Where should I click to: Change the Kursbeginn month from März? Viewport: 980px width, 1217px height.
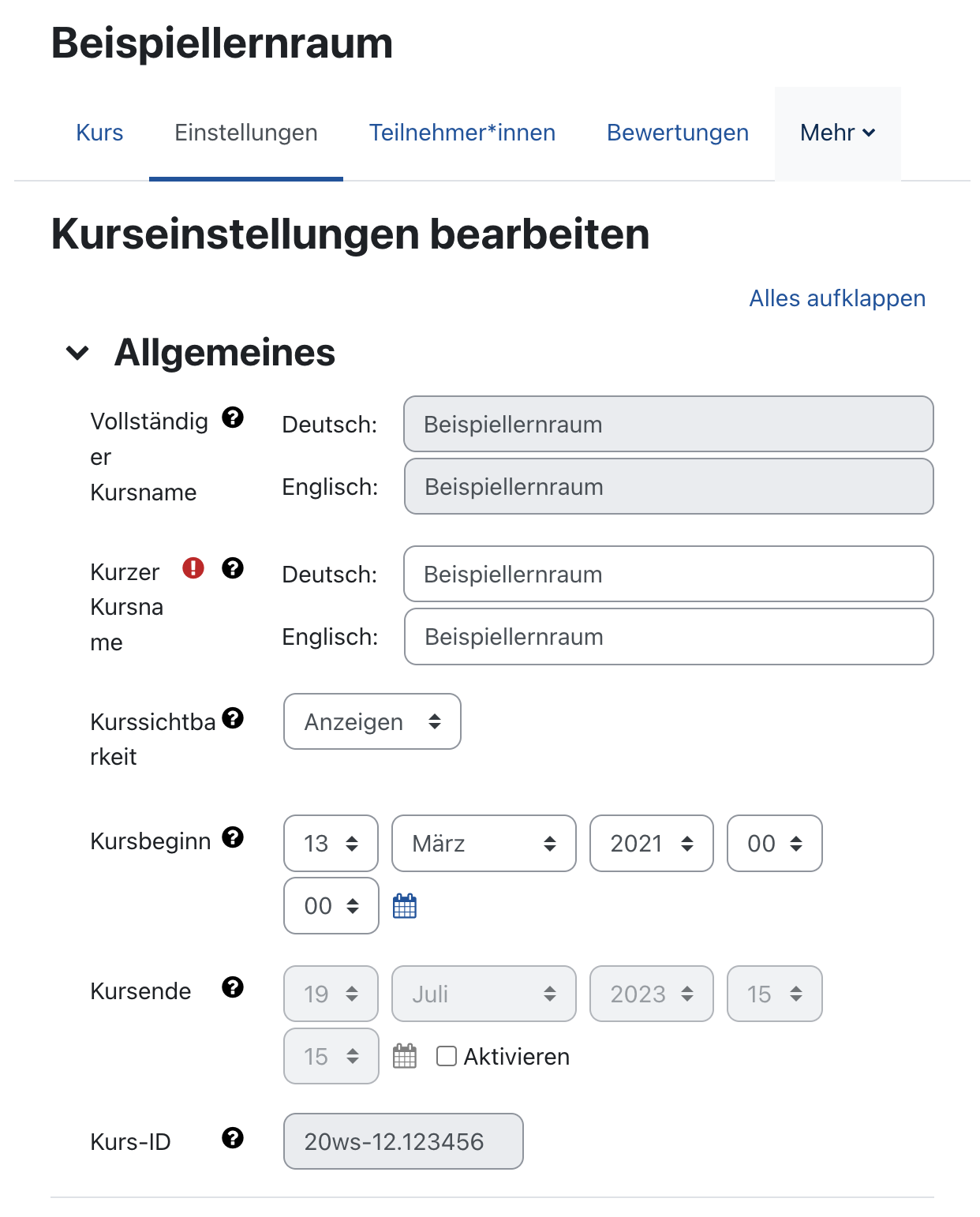pos(483,844)
